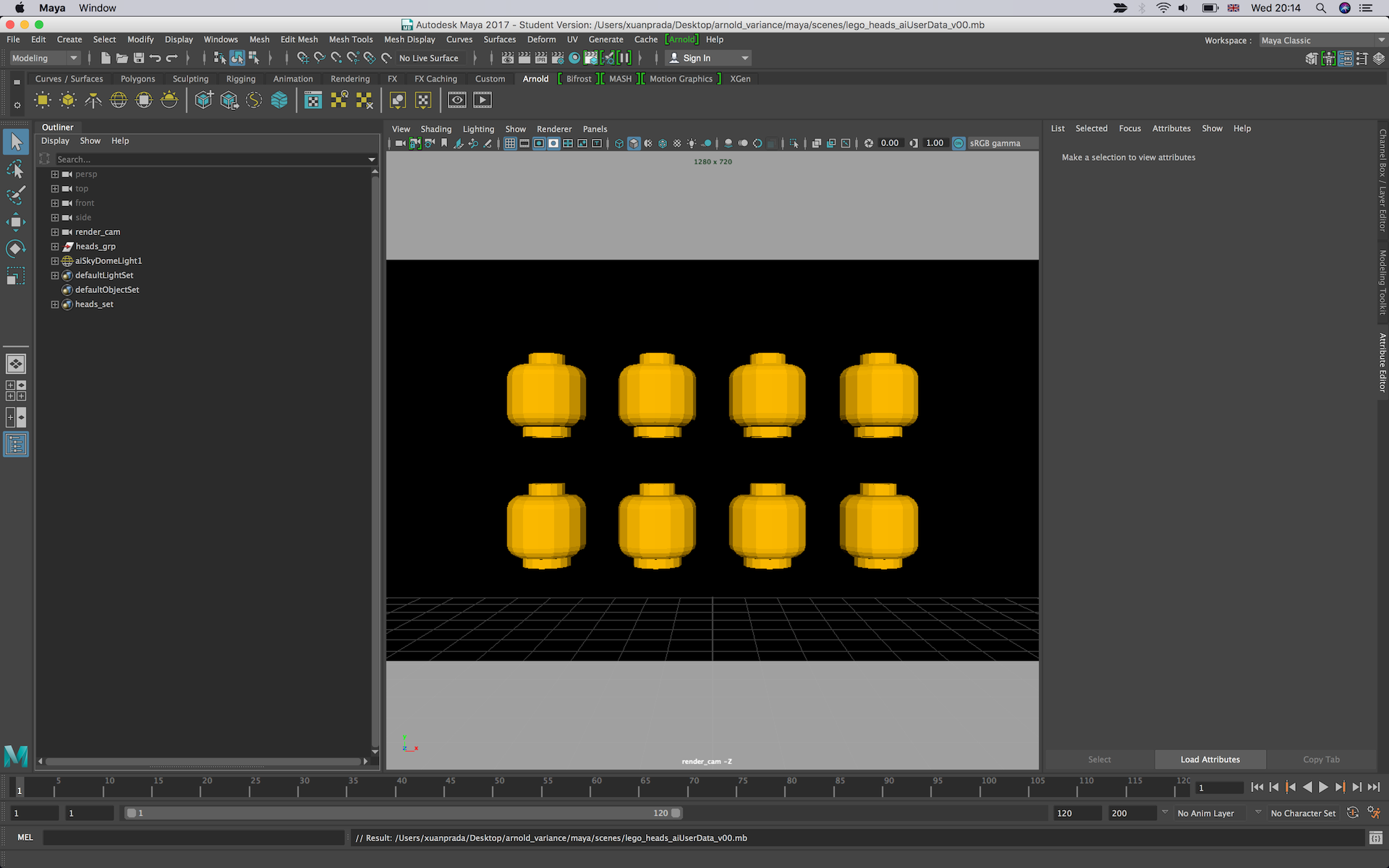Click the four-view layout icon
1389x868 pixels.
[16, 391]
